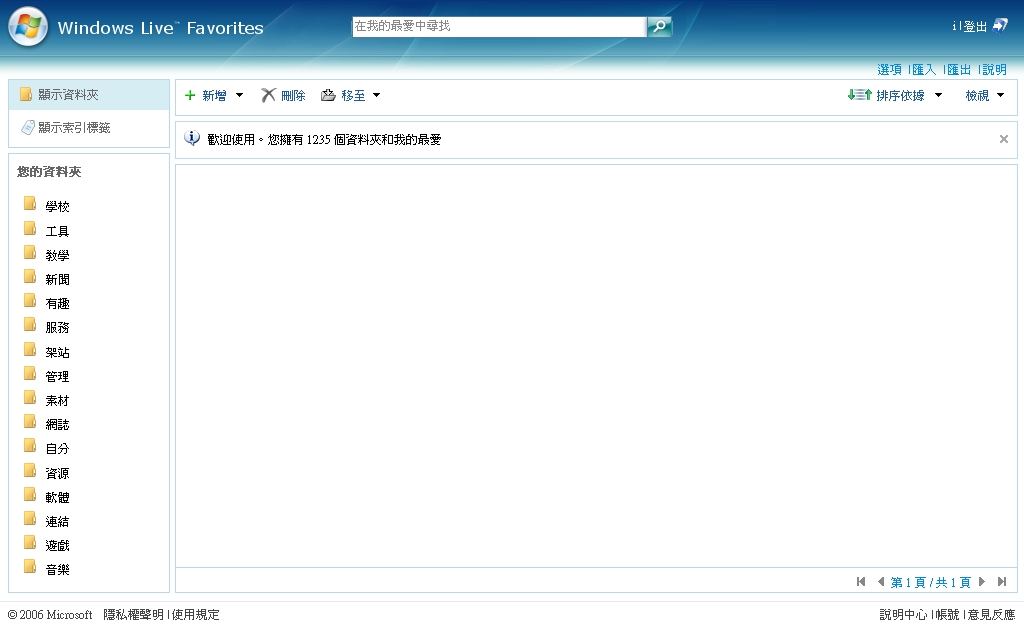Click the folder icon next to 網誌
1024x632 pixels.
tap(30, 422)
